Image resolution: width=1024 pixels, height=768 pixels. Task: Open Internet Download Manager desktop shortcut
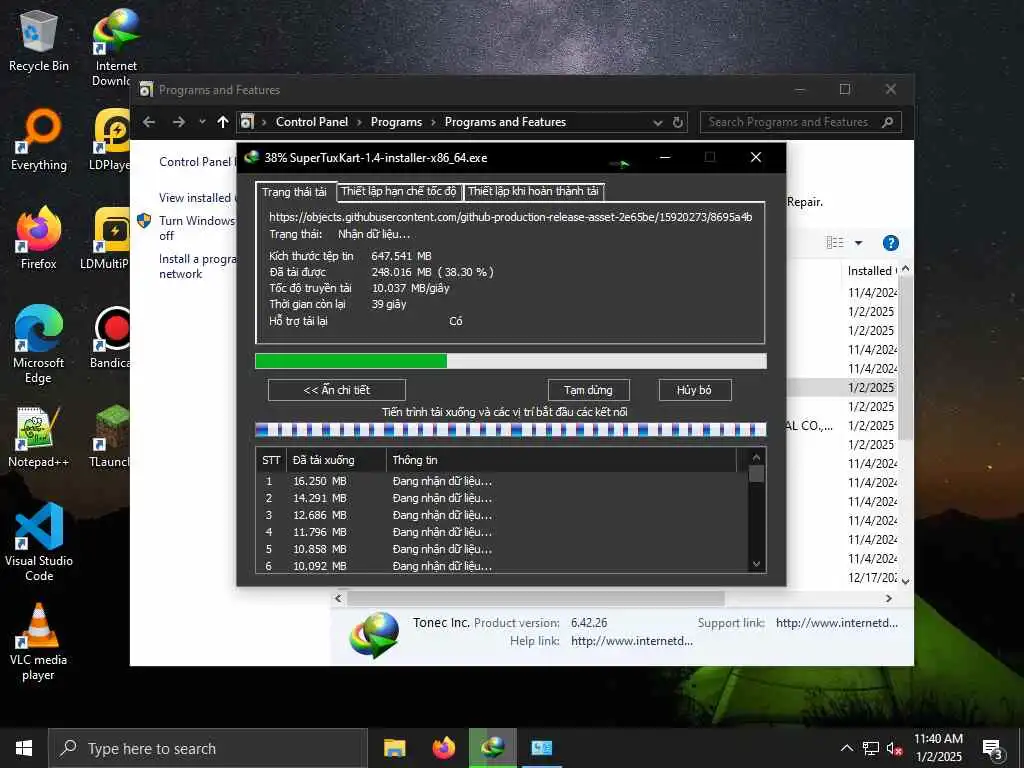[x=116, y=47]
